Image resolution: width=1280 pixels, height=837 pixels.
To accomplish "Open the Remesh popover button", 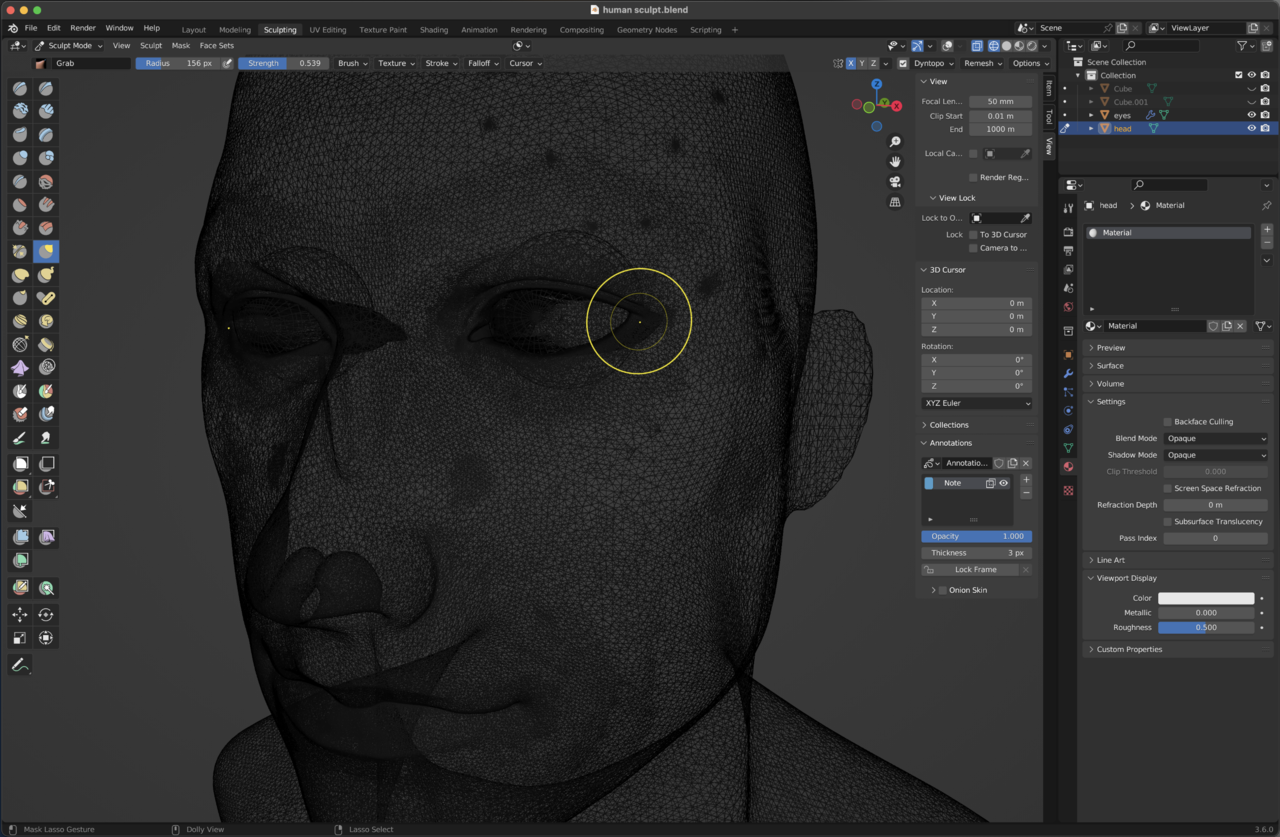I will [x=982, y=63].
